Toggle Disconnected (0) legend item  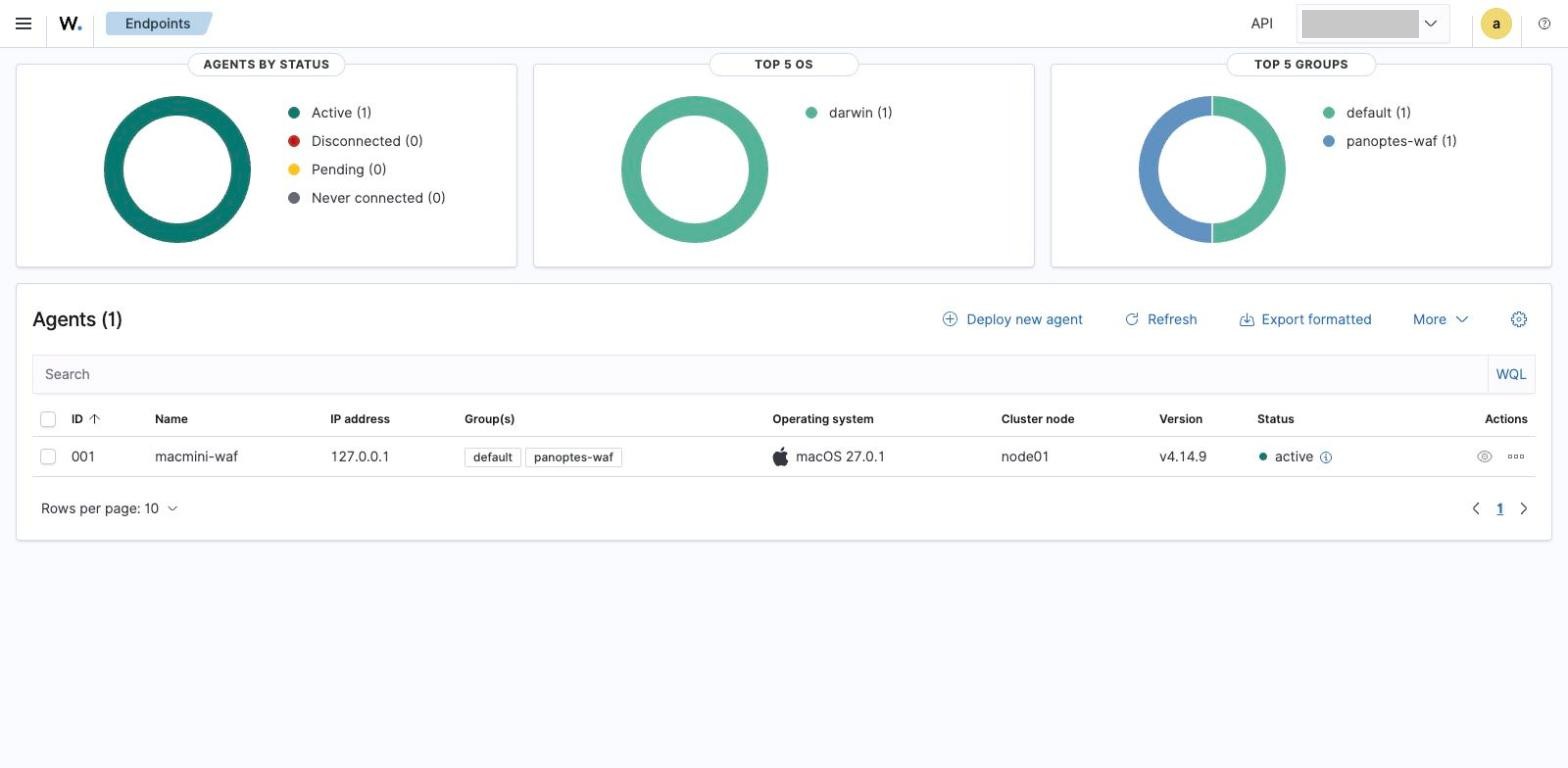[355, 141]
